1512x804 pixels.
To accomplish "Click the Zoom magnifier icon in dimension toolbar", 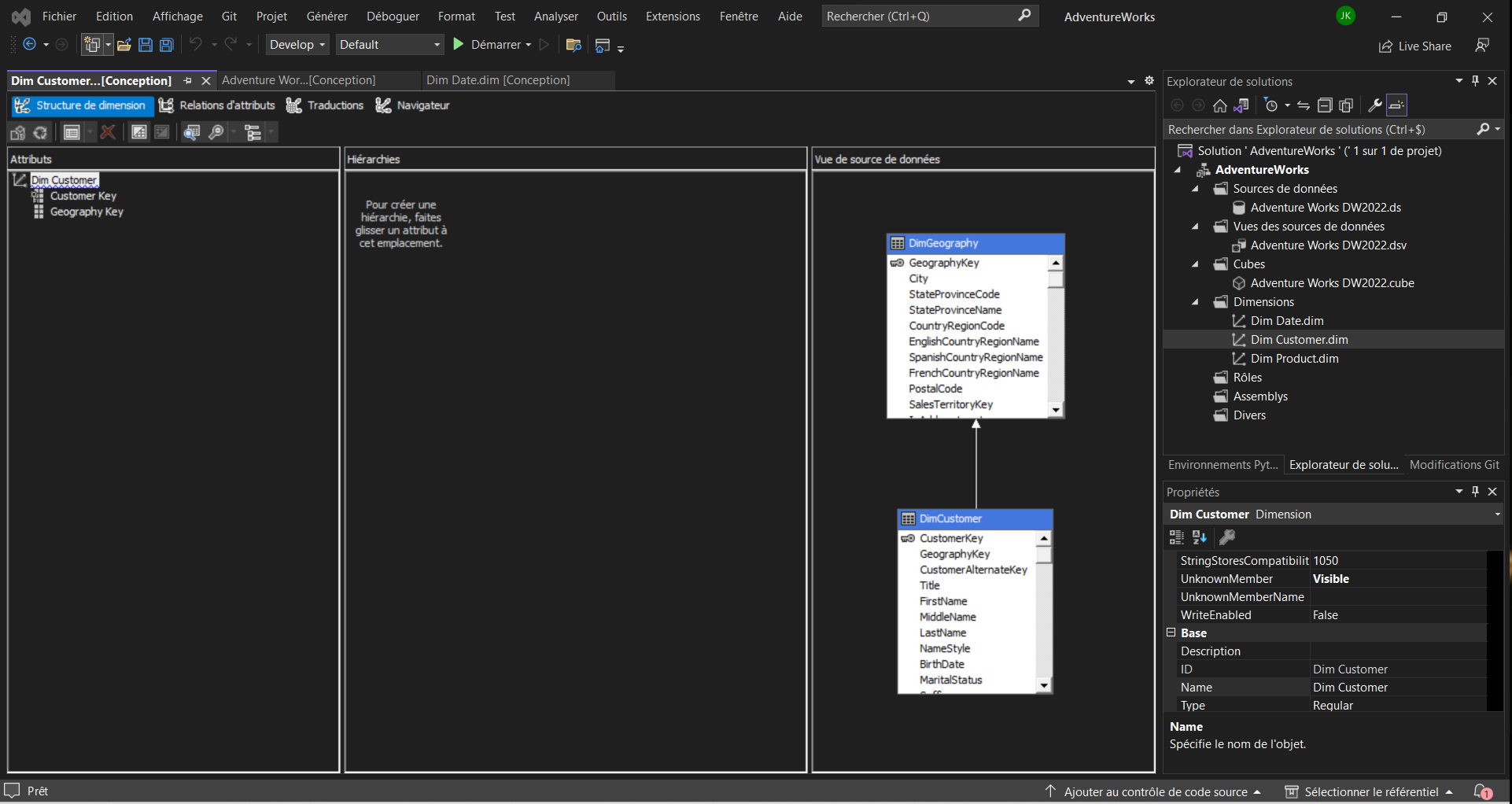I will coord(216,132).
